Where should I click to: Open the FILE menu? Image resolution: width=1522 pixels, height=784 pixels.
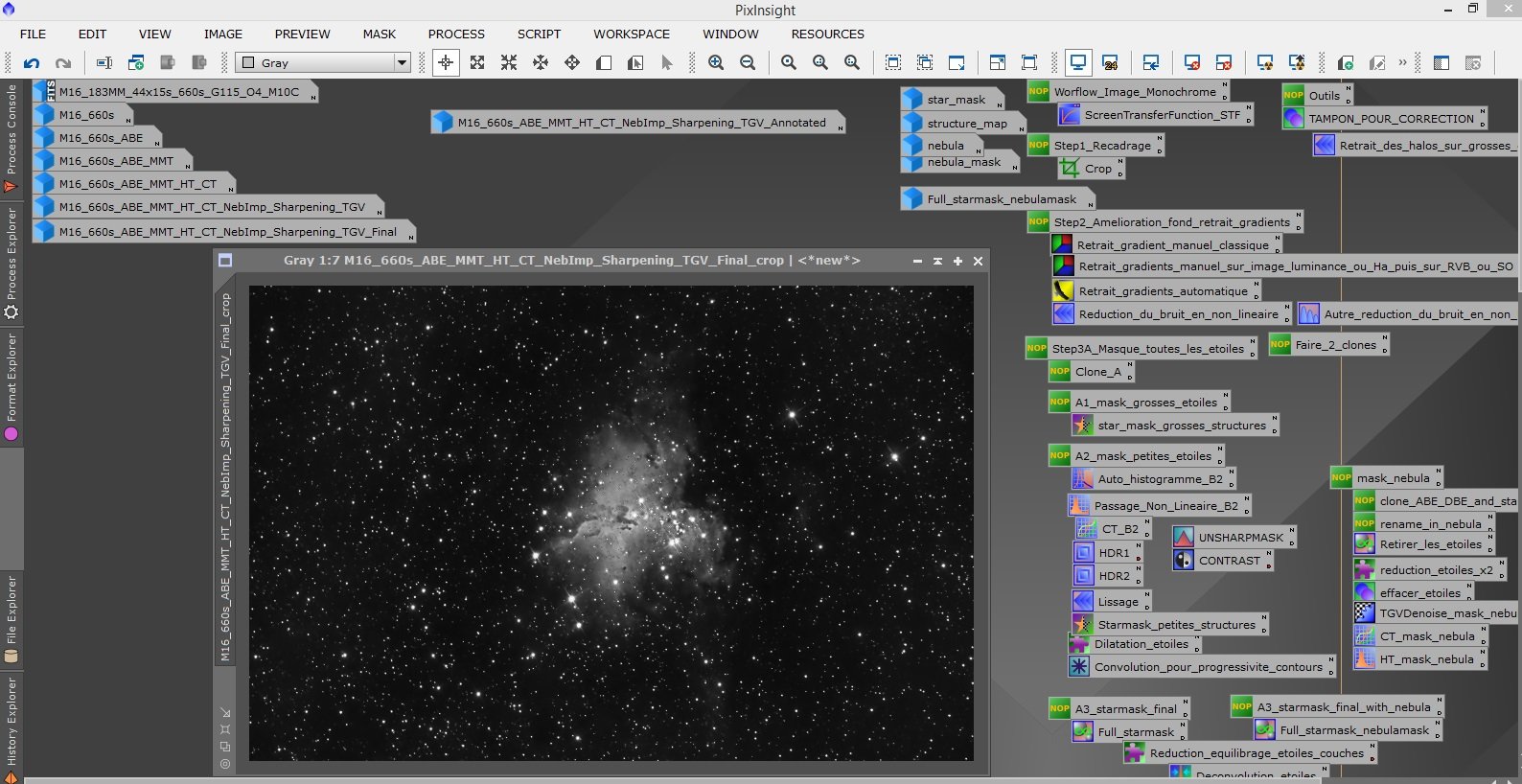click(x=33, y=34)
